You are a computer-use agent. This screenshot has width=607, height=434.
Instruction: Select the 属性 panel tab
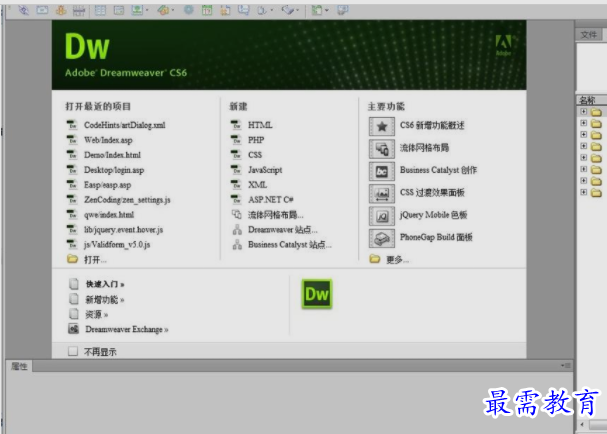tap(19, 366)
